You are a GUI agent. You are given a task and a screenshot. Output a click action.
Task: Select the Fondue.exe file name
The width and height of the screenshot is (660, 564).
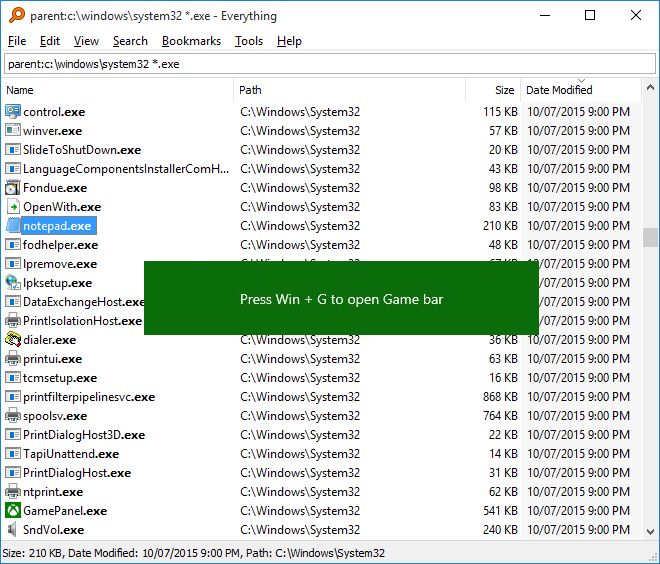tap(55, 188)
